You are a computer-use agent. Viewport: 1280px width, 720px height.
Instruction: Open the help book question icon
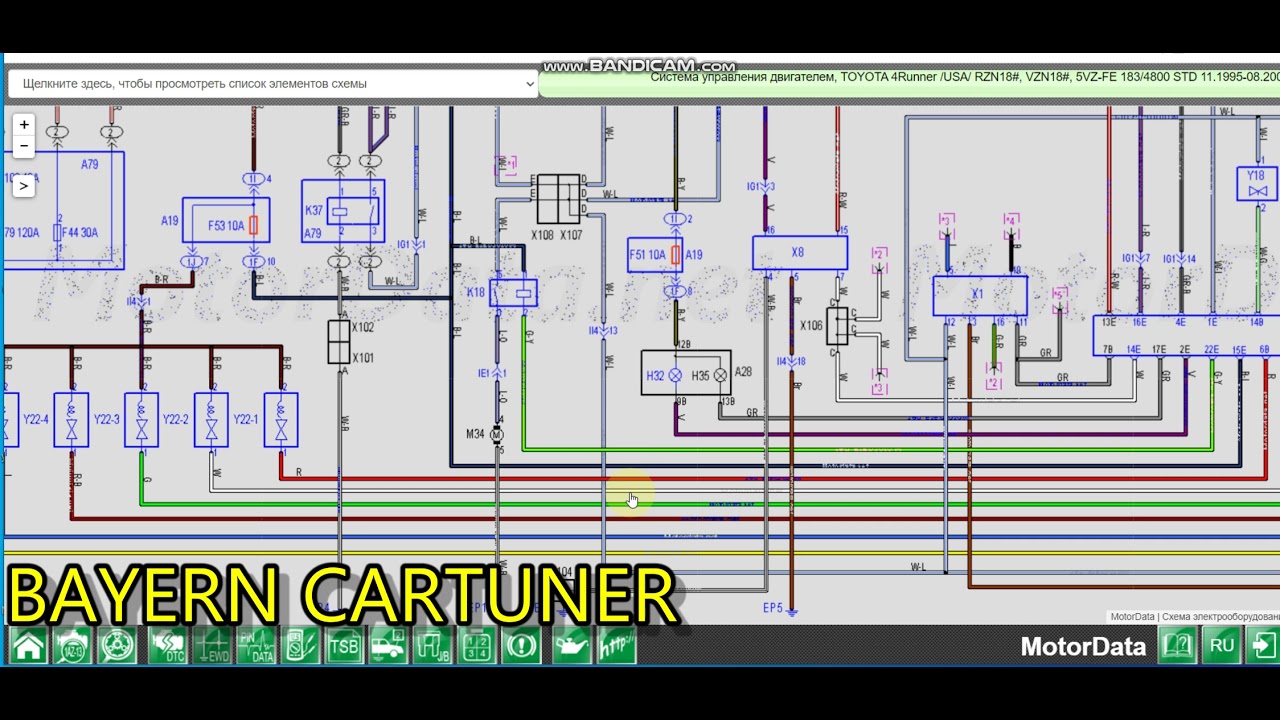(1178, 645)
